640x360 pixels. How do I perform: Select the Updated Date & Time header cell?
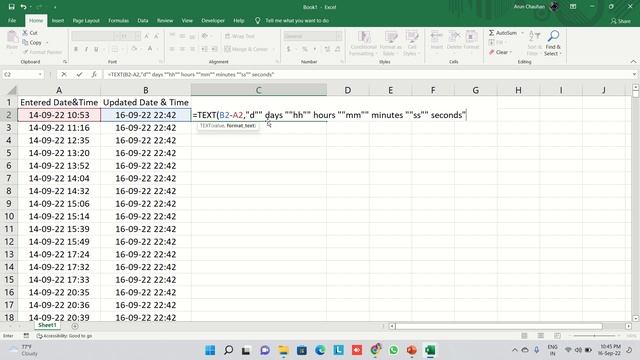coord(146,102)
